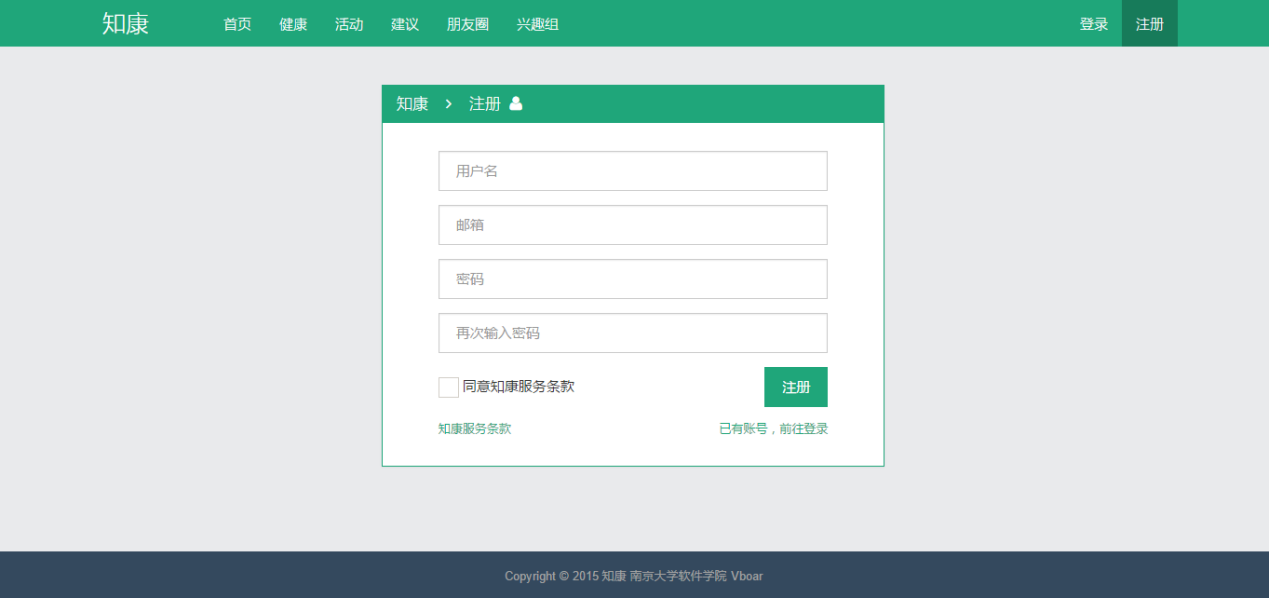Open the 知康服务条款 link

[474, 428]
